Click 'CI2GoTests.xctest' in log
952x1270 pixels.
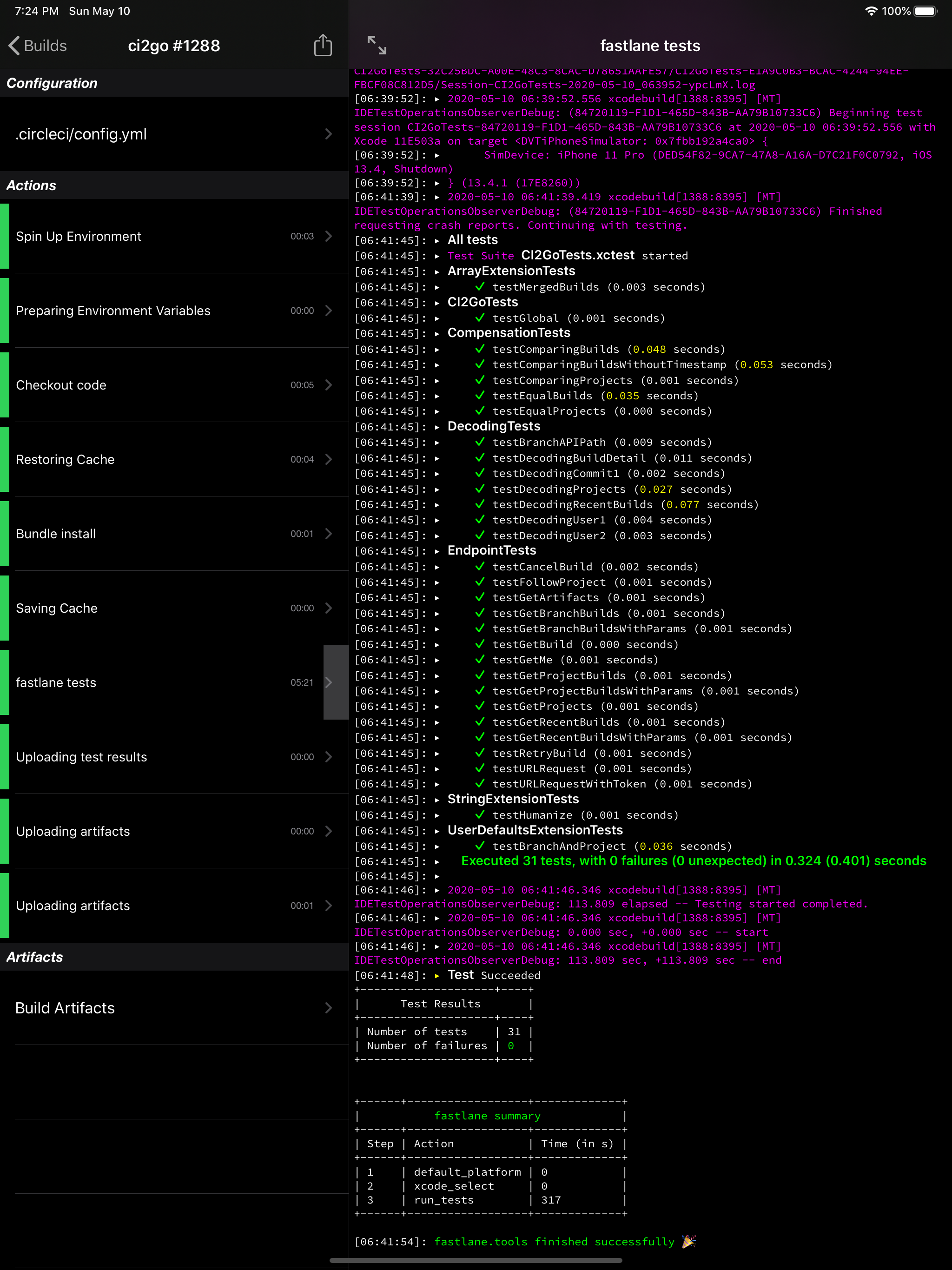[578, 255]
